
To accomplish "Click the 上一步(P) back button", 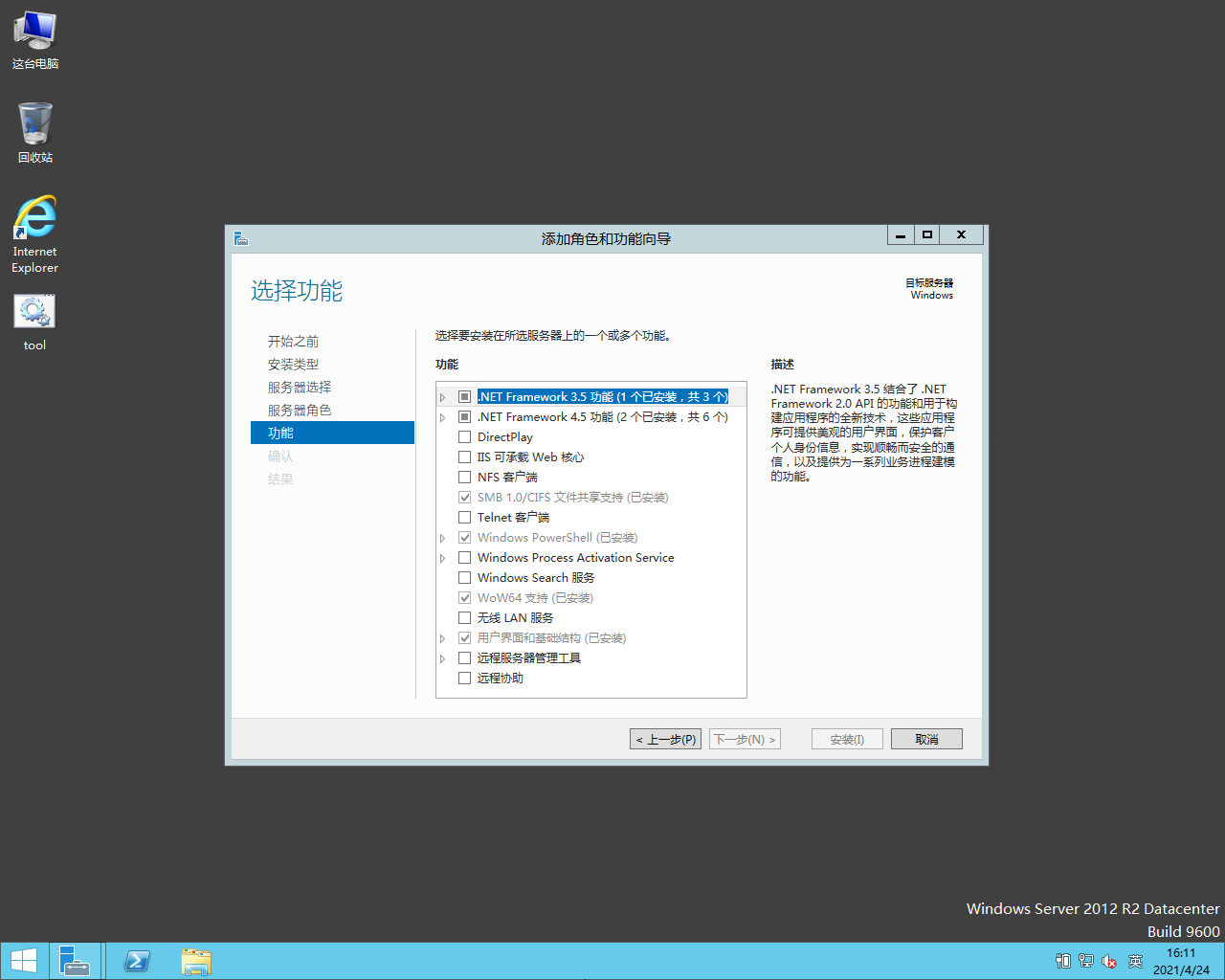I will (666, 740).
